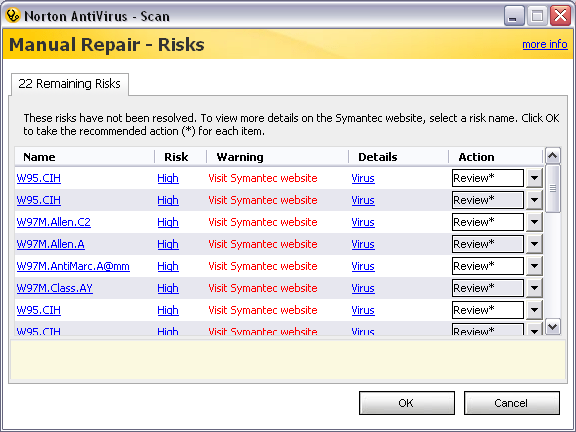
Task: Click Visit Symantec website text for W97M.AntiMarc.A@mm
Action: (263, 266)
